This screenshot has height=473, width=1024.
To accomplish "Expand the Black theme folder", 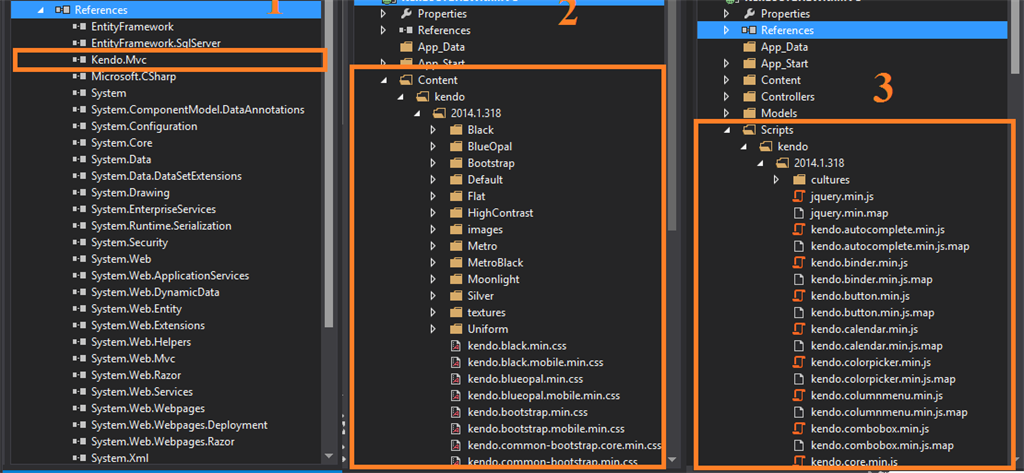I will (x=433, y=130).
